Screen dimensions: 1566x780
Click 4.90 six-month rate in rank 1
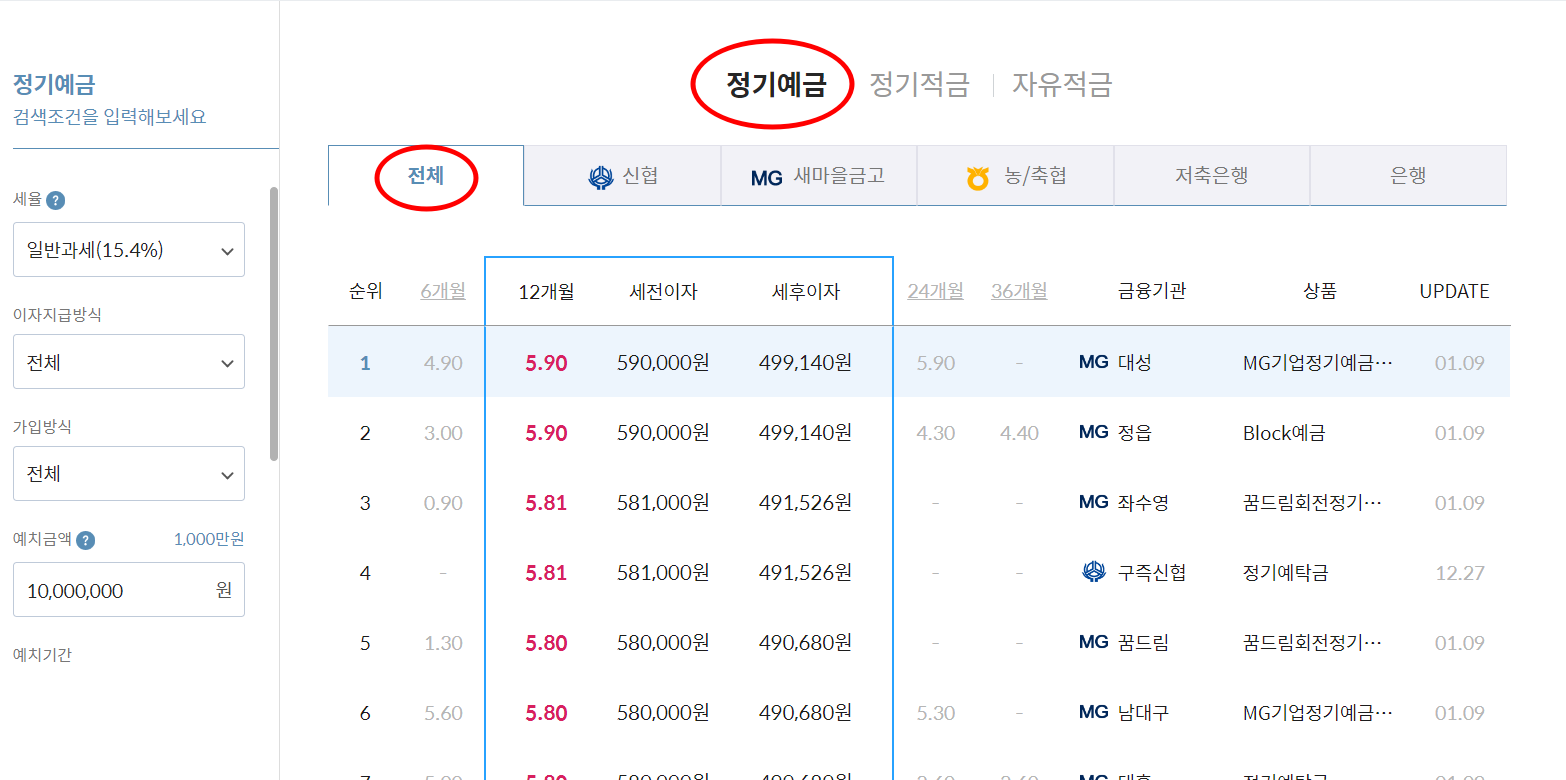coord(443,363)
